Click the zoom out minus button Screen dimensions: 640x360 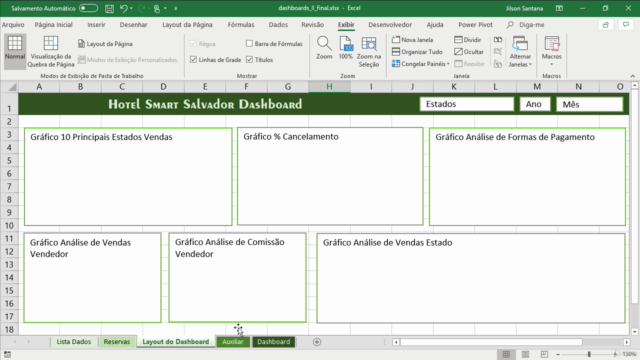(558, 354)
